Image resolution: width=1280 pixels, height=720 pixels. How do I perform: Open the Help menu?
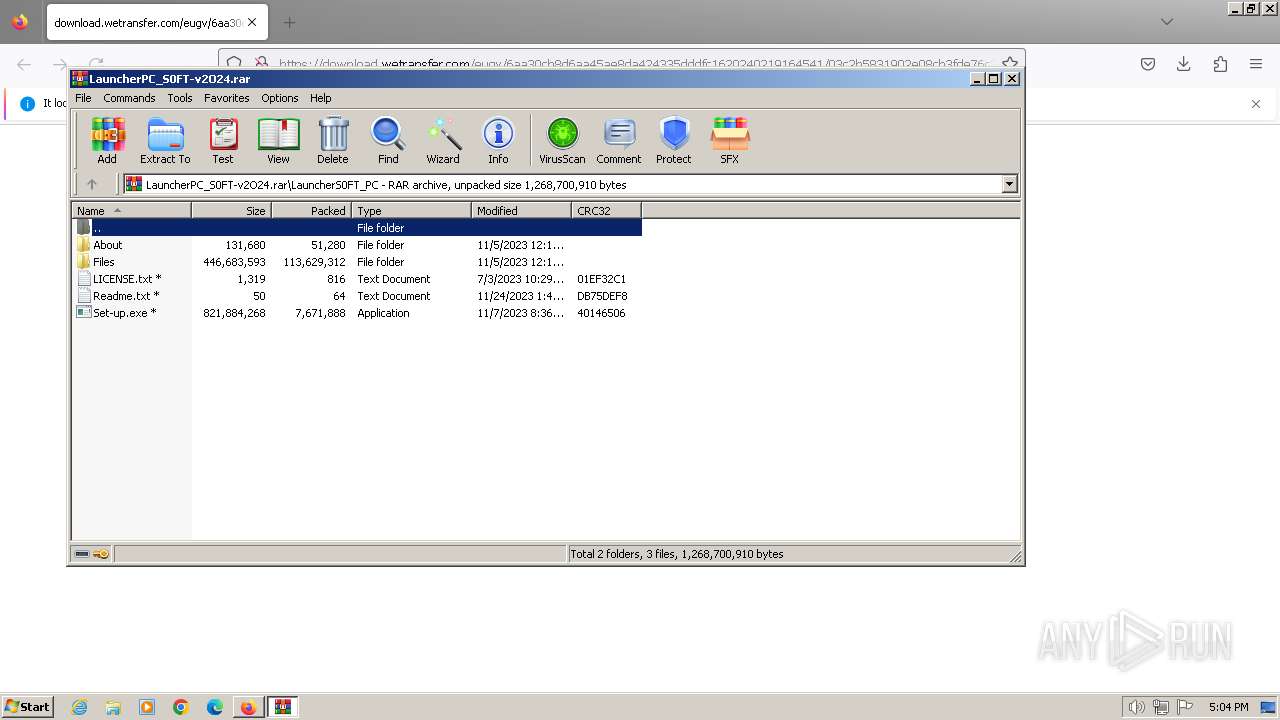320,98
